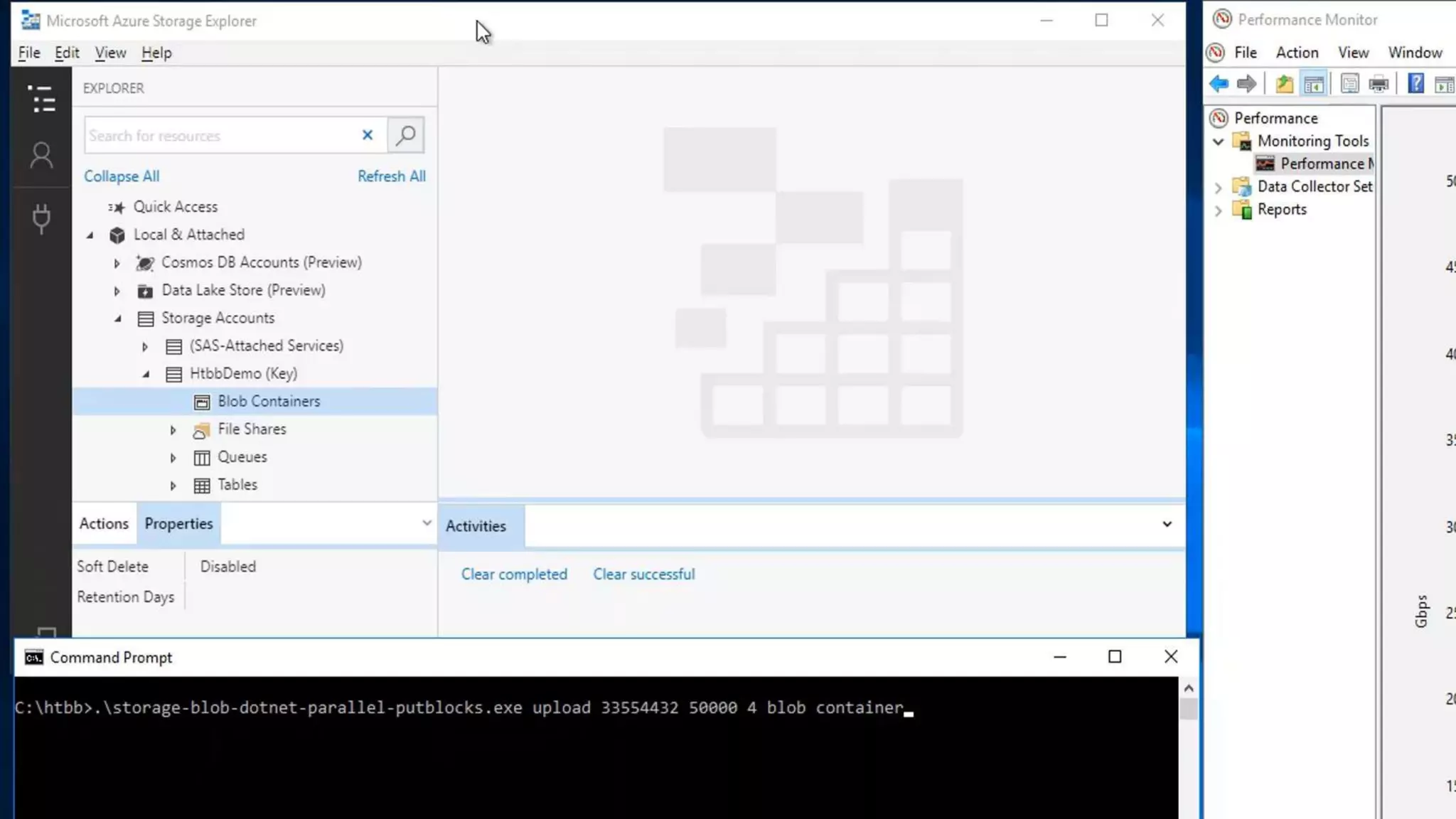
Task: Collapse the Storage Accounts tree node
Action: 118,318
